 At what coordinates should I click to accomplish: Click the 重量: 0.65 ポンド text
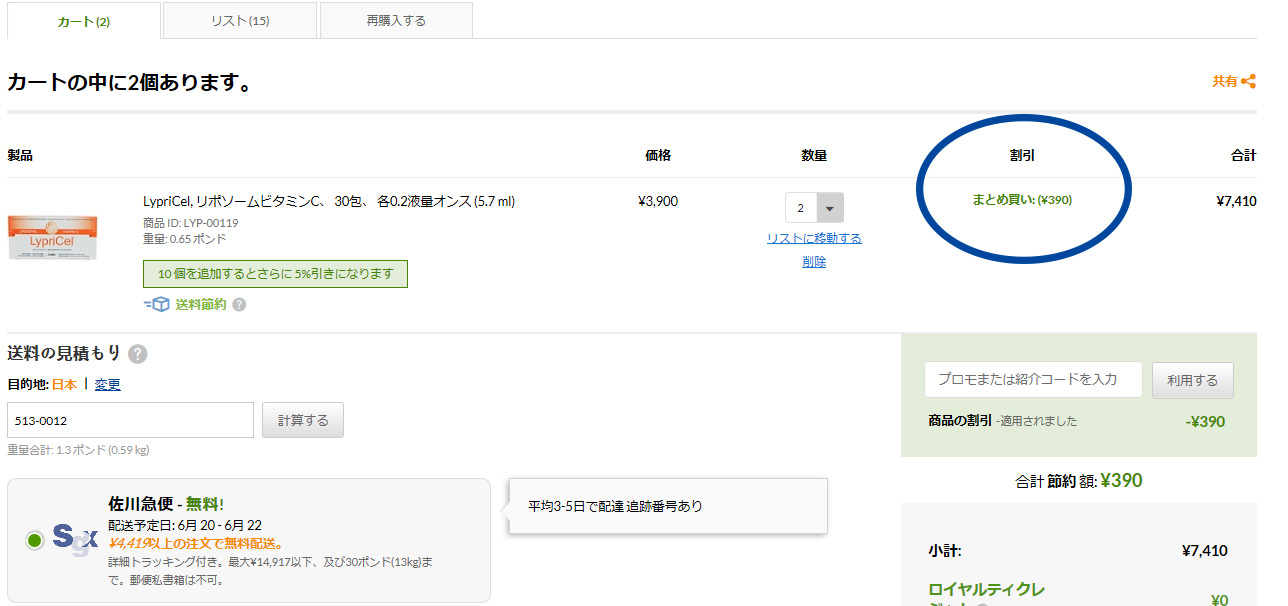click(x=185, y=239)
